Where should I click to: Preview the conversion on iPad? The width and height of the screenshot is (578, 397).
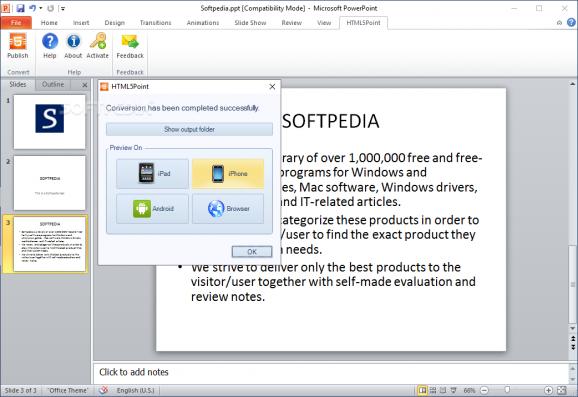[x=152, y=174]
